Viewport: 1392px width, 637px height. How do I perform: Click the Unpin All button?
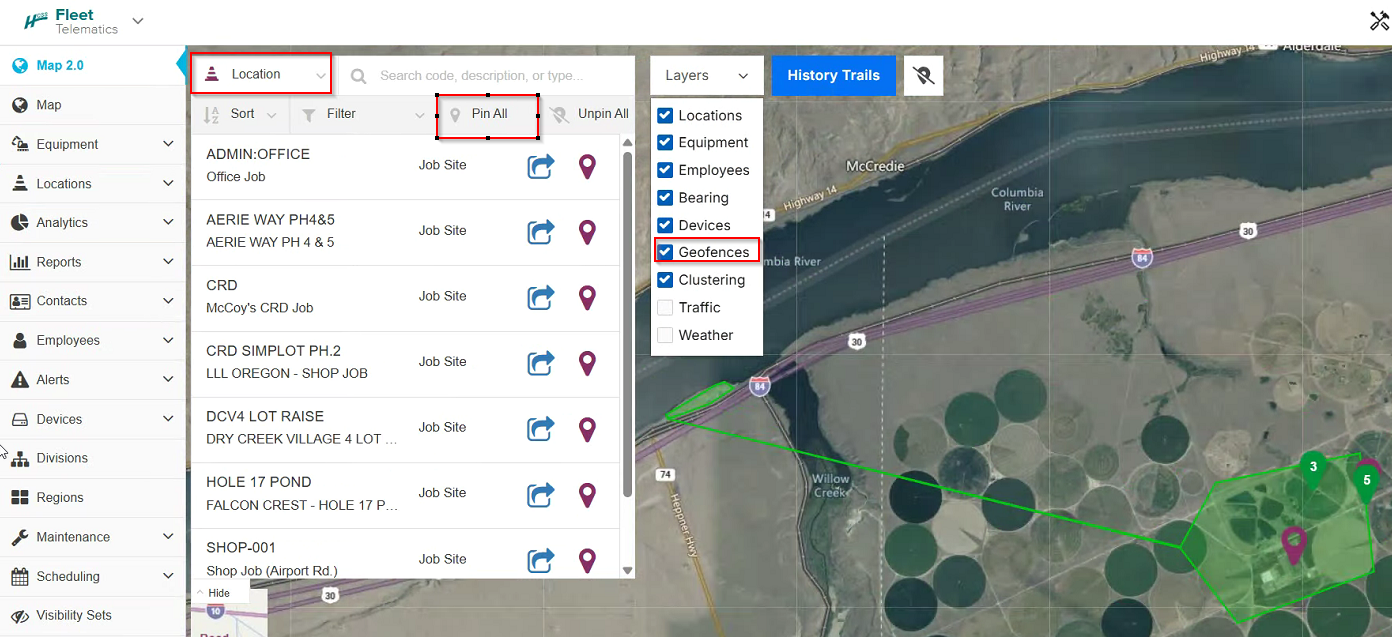coord(590,114)
